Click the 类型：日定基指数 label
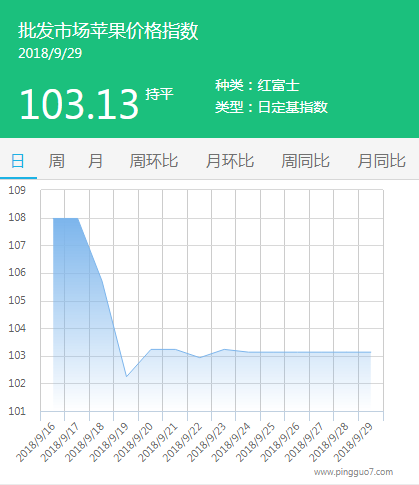The width and height of the screenshot is (419, 485). tap(271, 107)
